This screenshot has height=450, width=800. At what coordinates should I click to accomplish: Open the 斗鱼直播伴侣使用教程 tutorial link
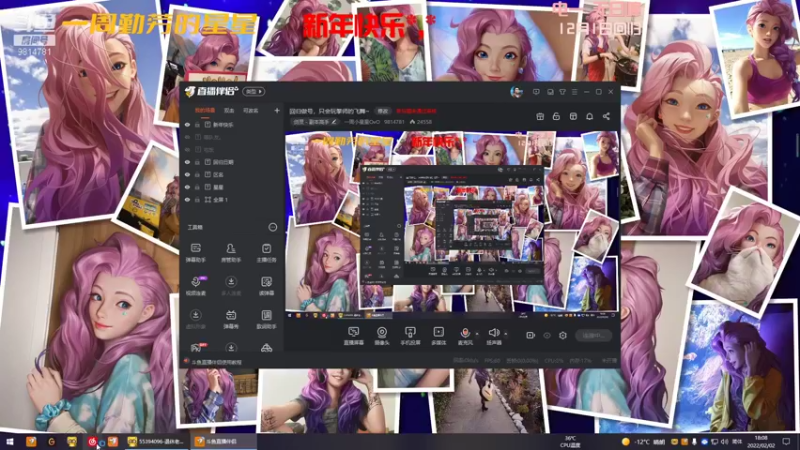coord(217,362)
